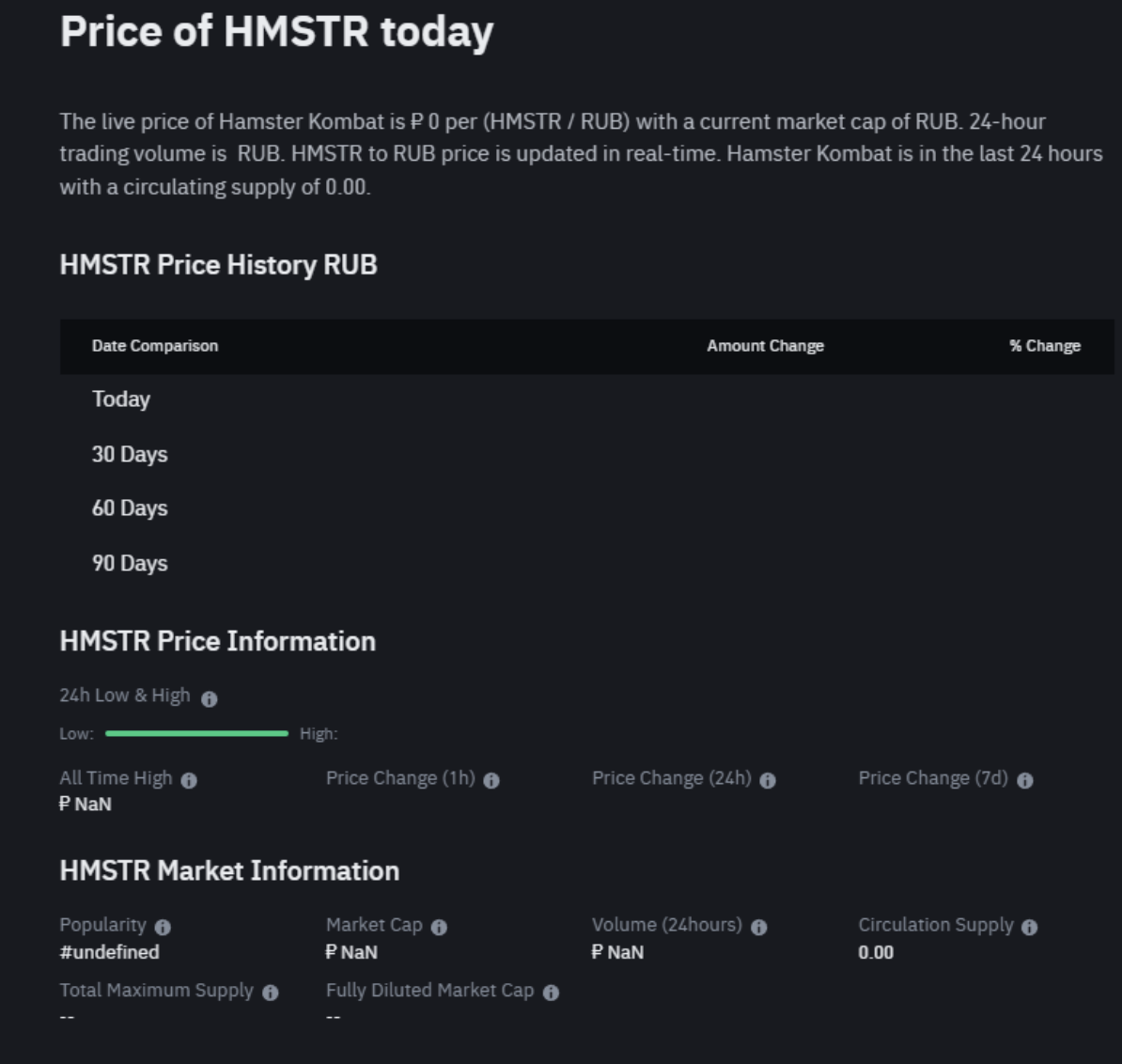
Task: Click Price Change (7d) info icon
Action: [x=1025, y=781]
